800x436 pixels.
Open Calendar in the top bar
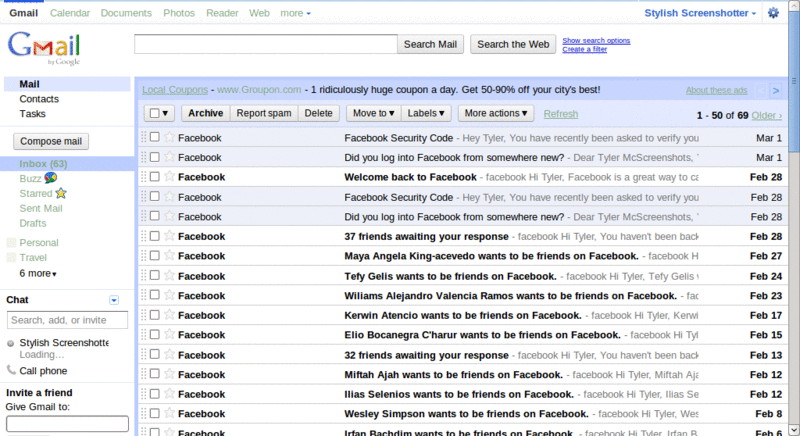pos(70,13)
